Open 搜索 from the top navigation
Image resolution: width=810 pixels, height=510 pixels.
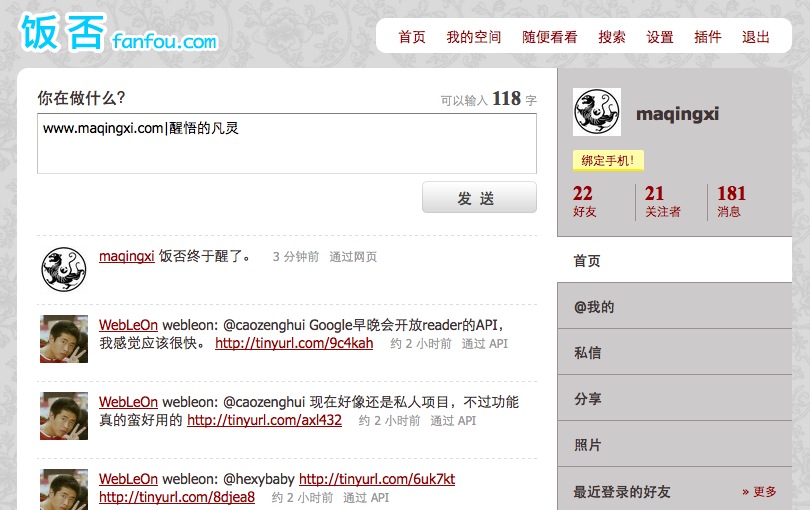(612, 37)
